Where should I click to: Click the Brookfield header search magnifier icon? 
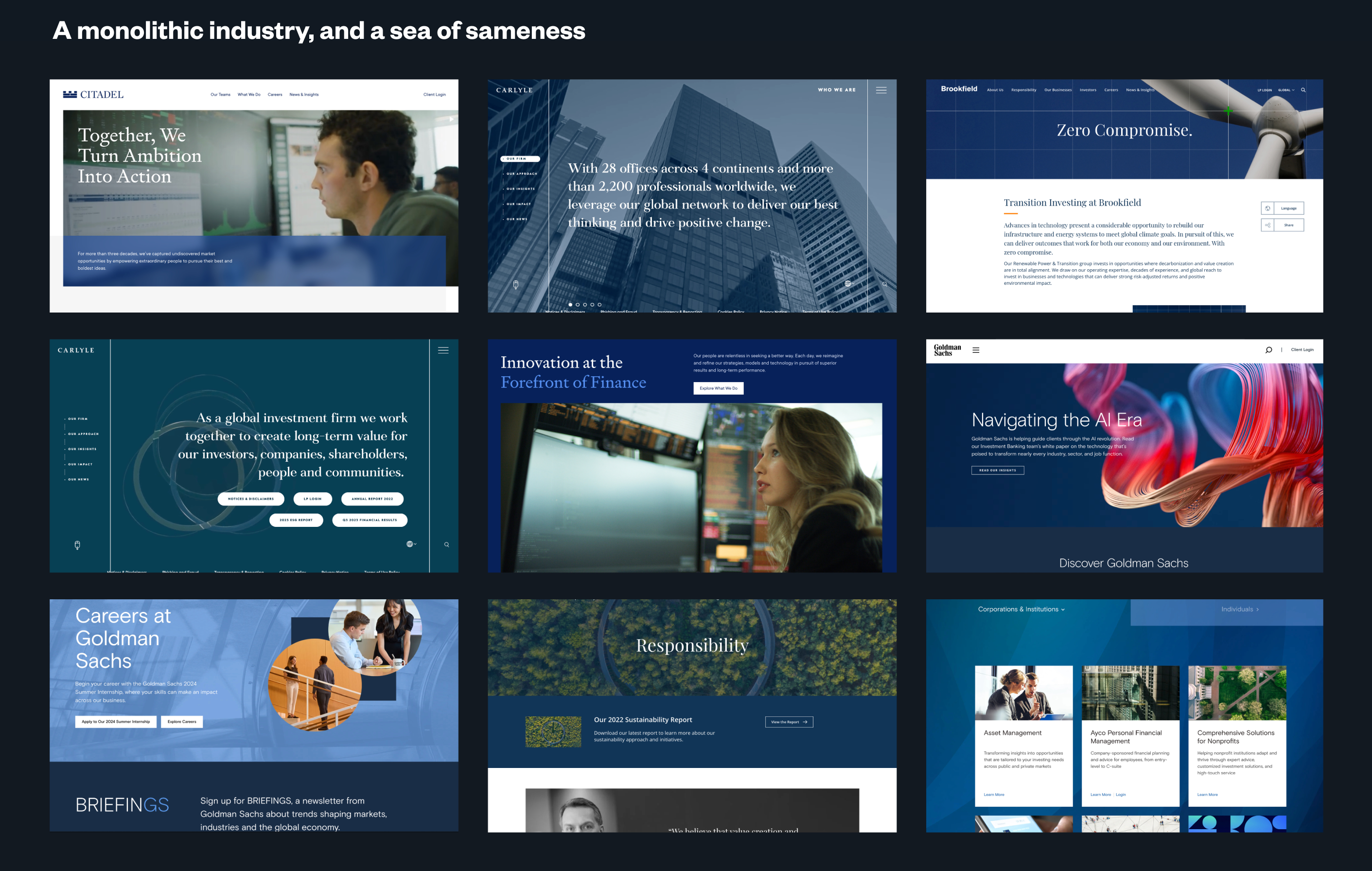tap(1302, 90)
